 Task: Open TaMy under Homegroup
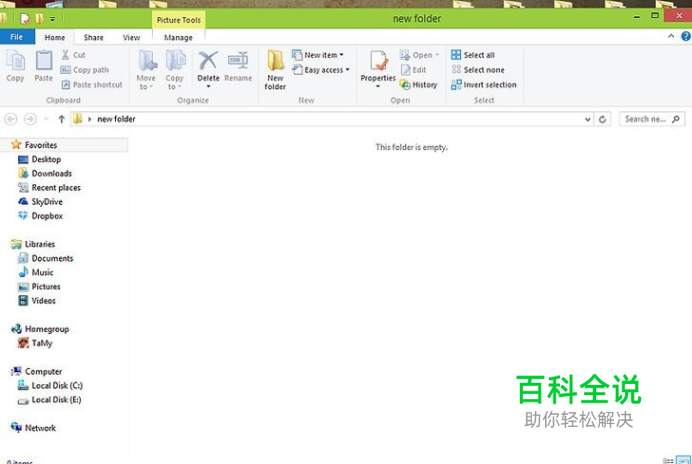tap(41, 343)
